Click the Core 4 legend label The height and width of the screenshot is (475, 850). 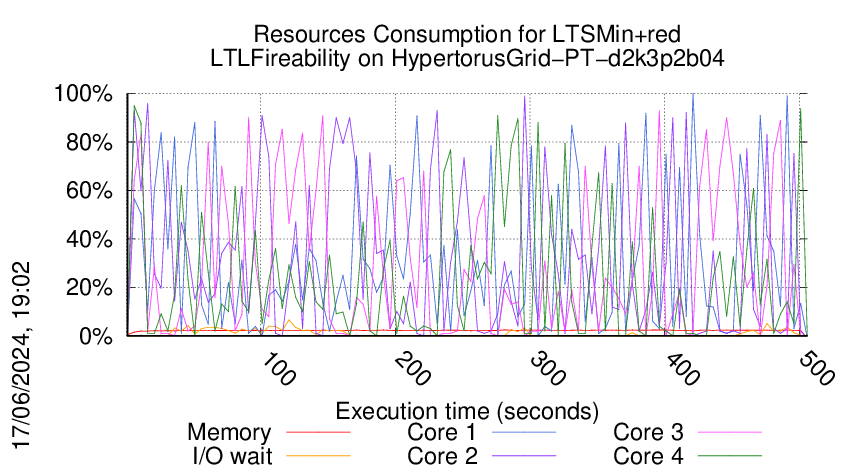click(x=648, y=456)
